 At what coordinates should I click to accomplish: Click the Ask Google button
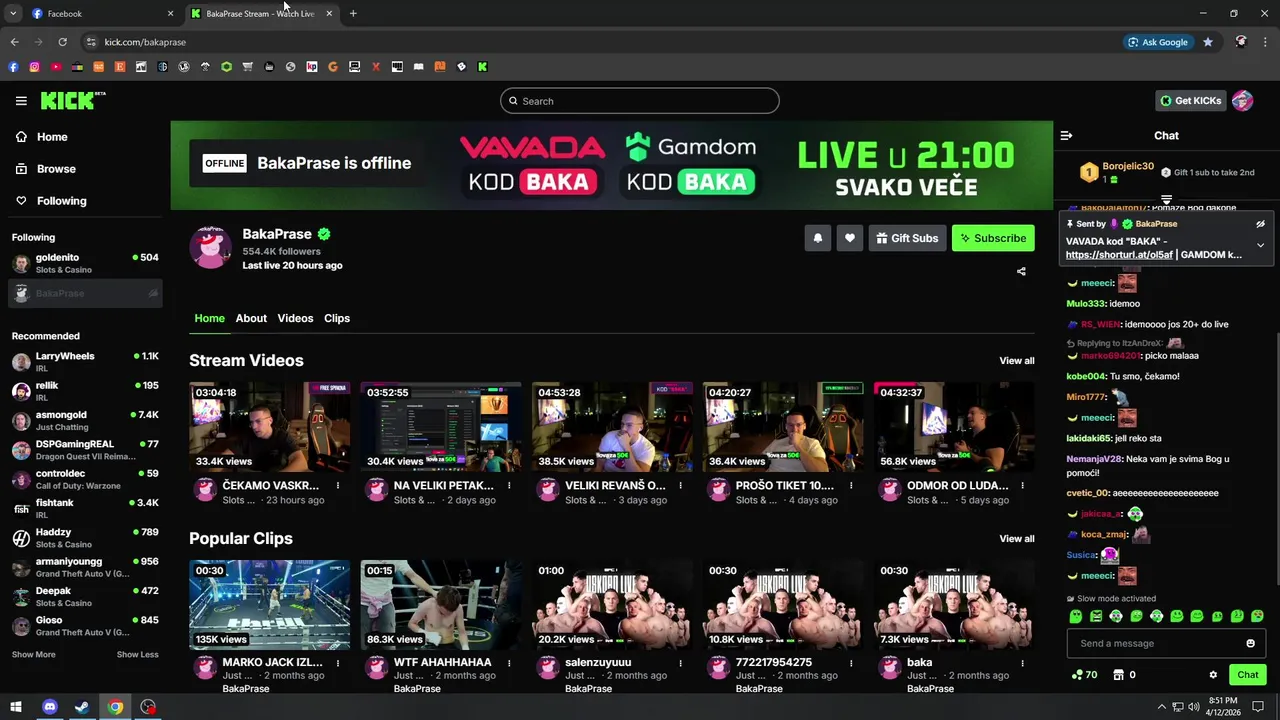pyautogui.click(x=1158, y=42)
